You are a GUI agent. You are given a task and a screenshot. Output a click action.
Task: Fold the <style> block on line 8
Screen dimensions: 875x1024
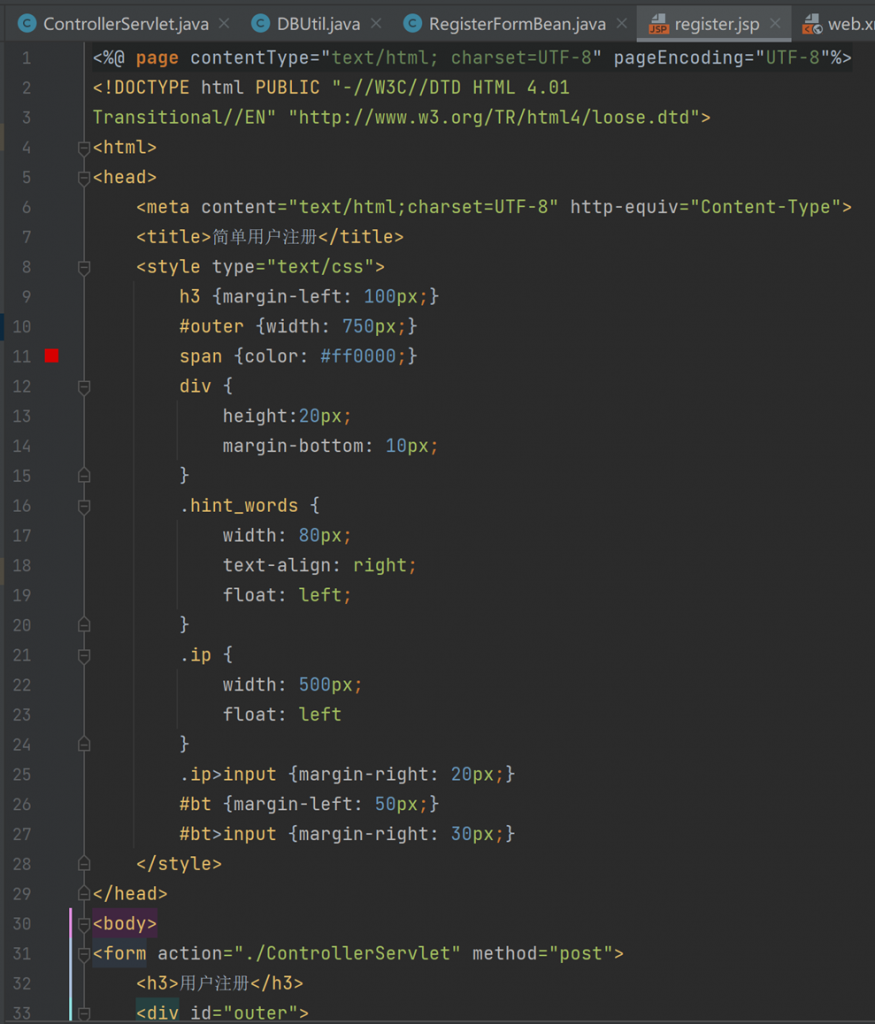pos(84,267)
